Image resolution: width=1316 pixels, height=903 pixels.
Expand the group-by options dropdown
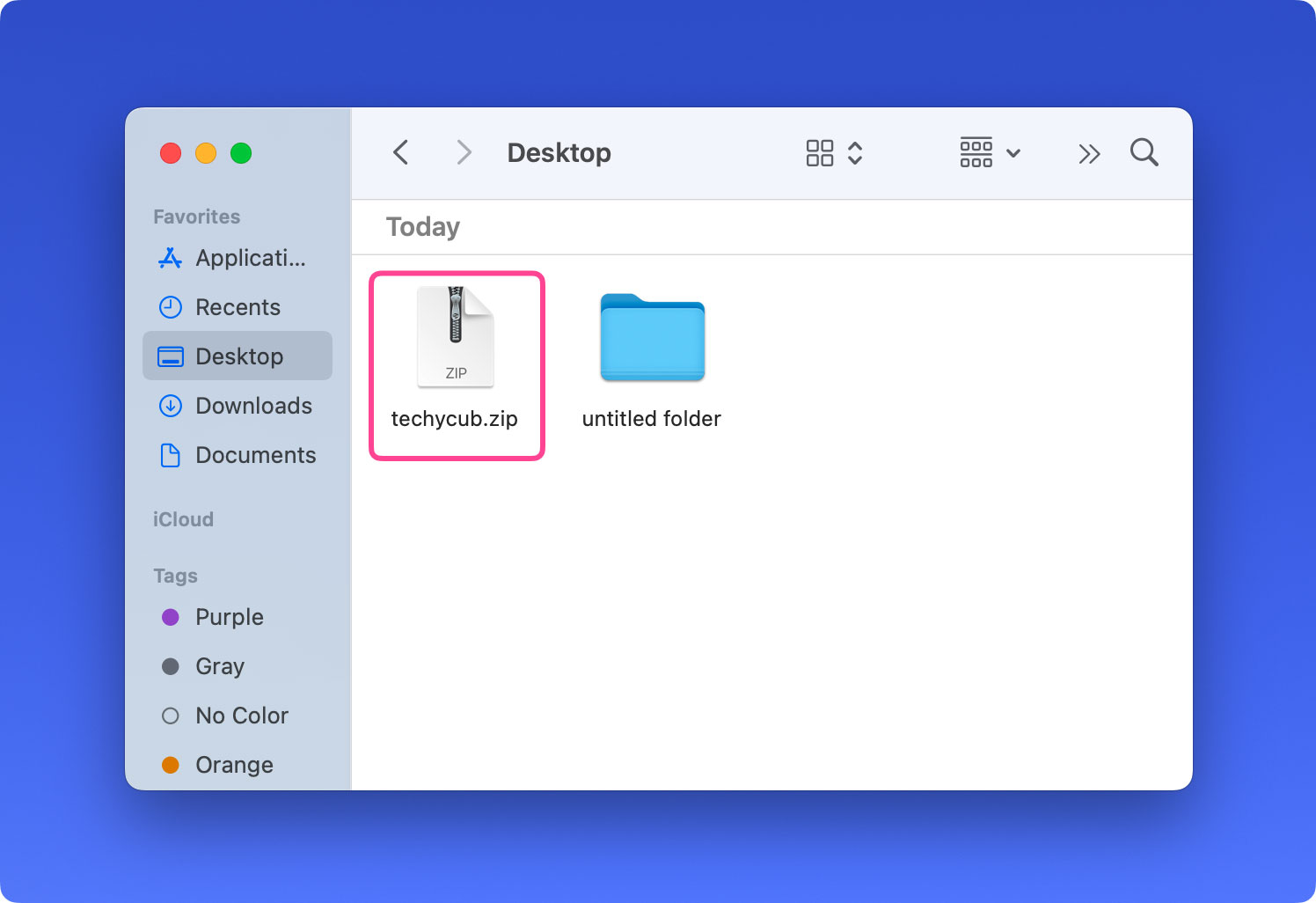coord(990,153)
